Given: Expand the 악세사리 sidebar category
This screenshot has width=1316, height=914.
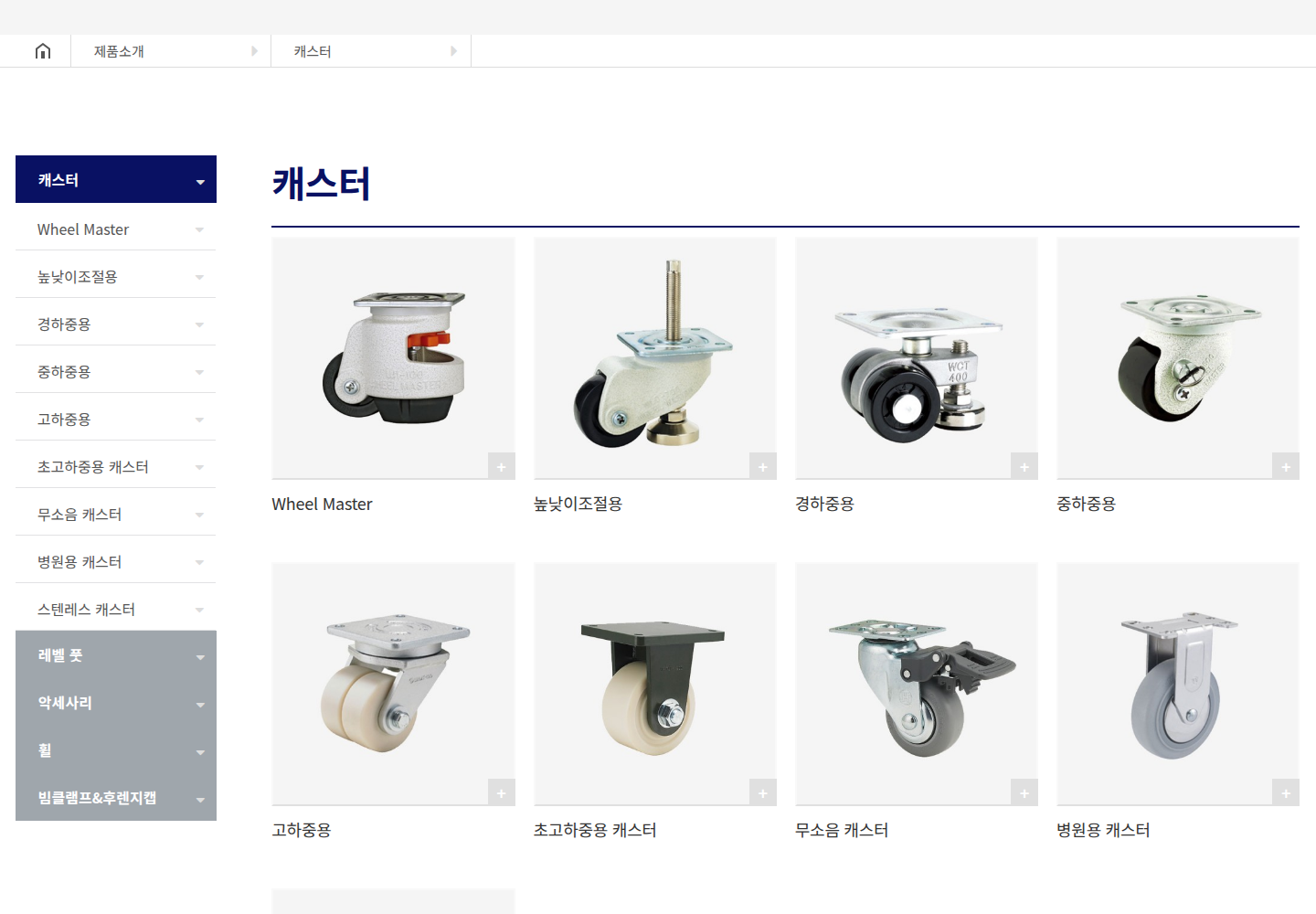Looking at the screenshot, I should (116, 702).
